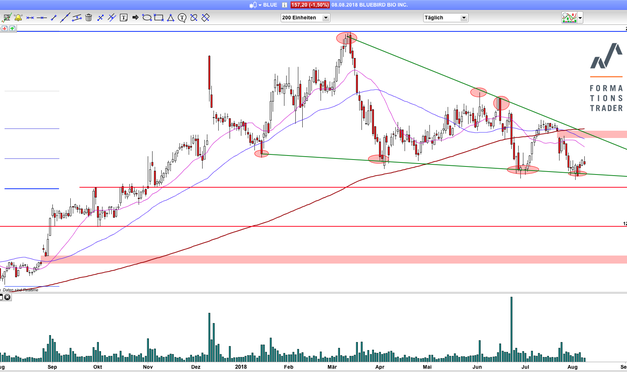Select the horizontal line with two endpoints tool
Screen dimensions: 627x372
30,18
